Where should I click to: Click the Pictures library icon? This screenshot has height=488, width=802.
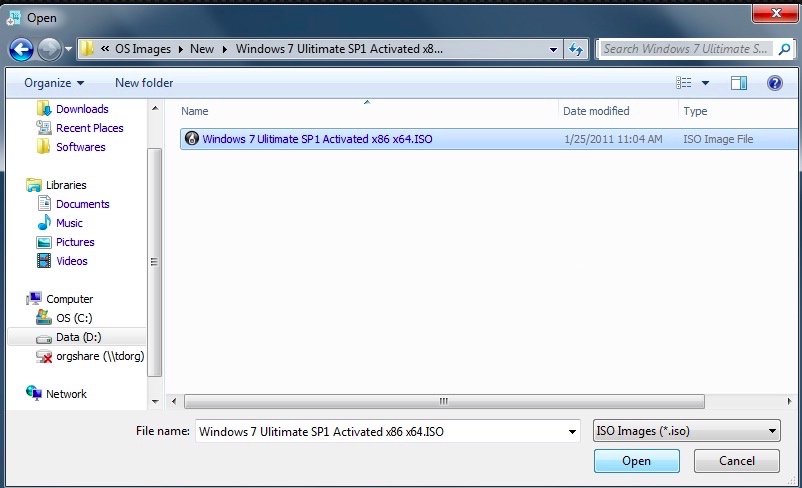(44, 242)
